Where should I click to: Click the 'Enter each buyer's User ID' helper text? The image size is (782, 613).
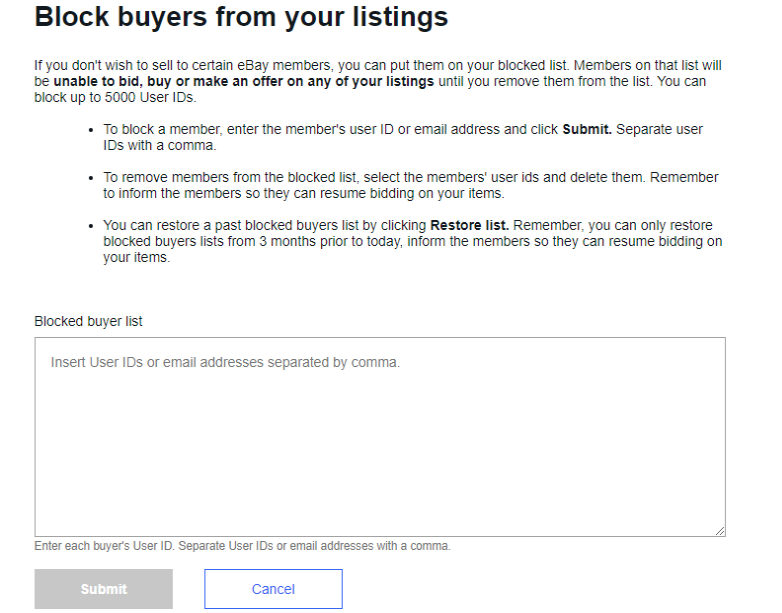243,546
